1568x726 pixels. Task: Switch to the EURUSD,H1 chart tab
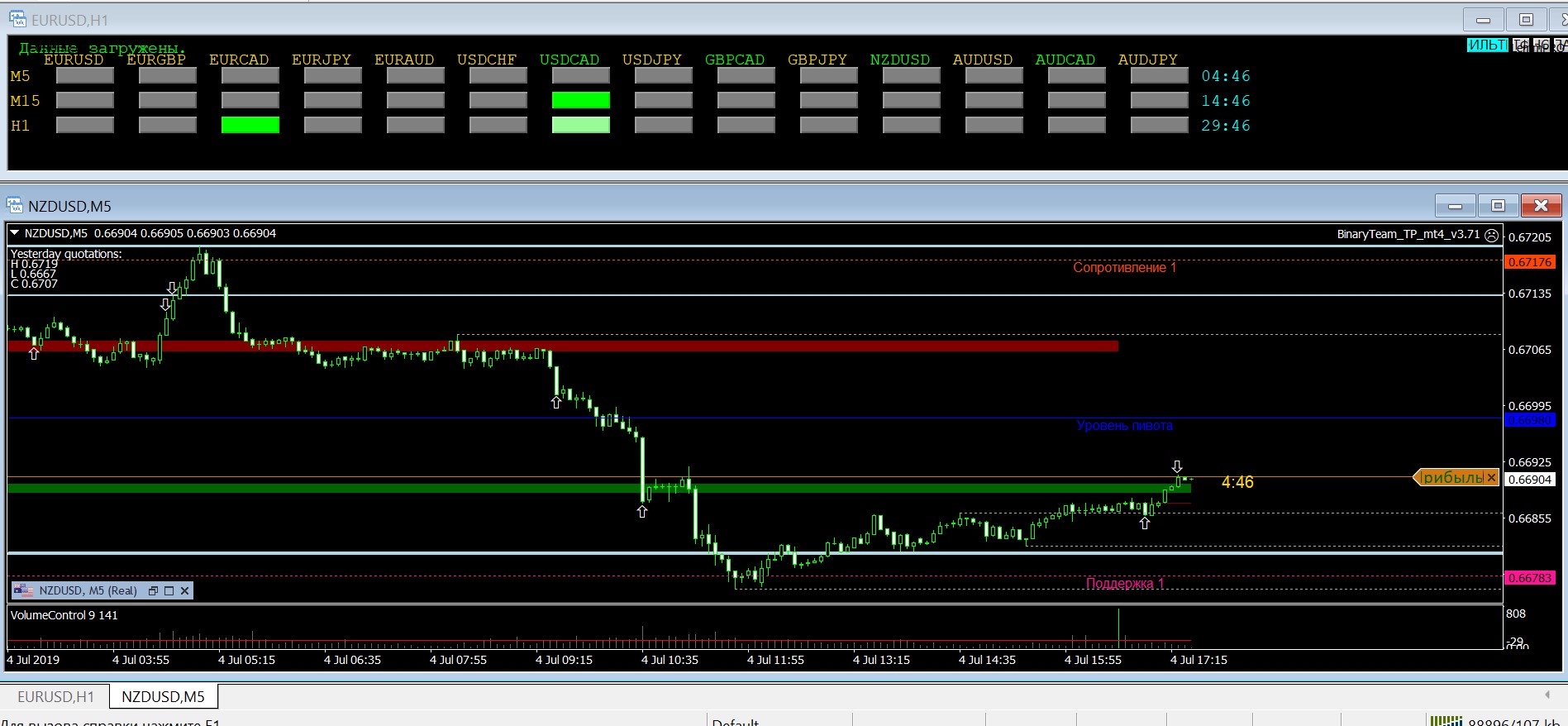(56, 696)
